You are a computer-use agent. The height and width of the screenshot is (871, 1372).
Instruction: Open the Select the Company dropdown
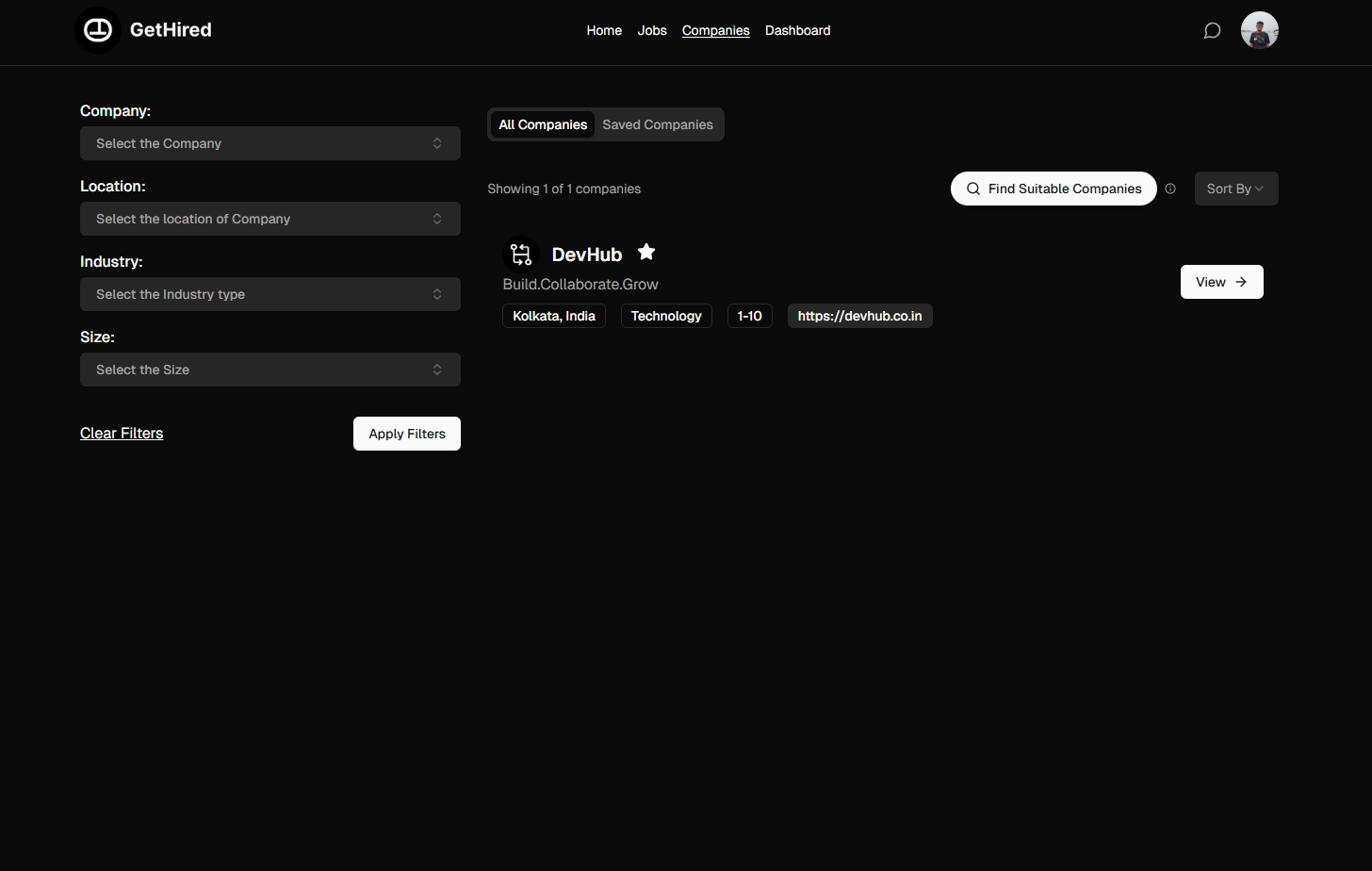[270, 143]
